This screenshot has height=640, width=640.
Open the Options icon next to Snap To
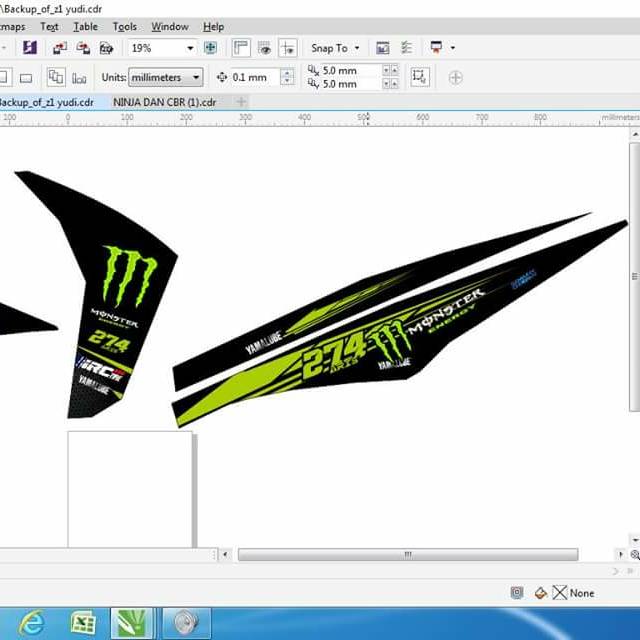(383, 48)
